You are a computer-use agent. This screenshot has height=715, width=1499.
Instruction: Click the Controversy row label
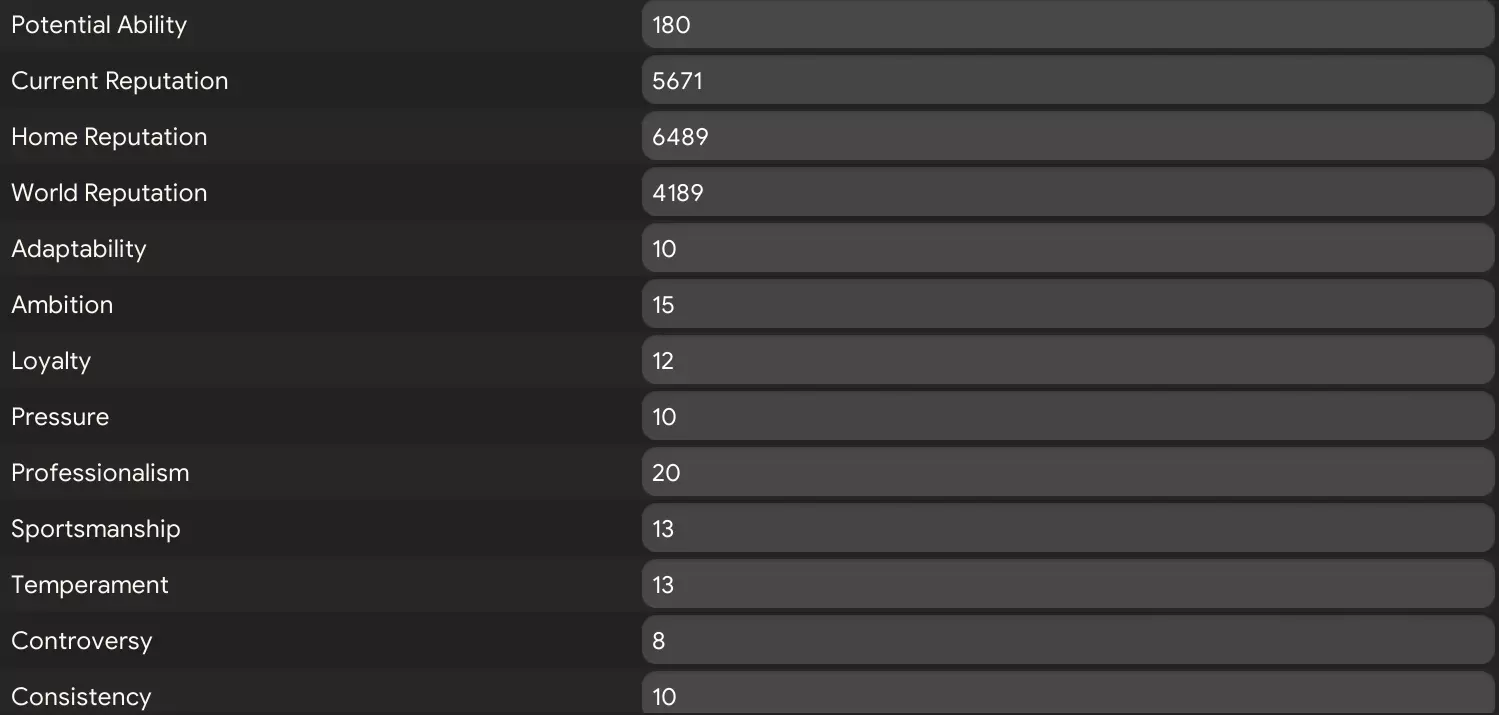(81, 641)
